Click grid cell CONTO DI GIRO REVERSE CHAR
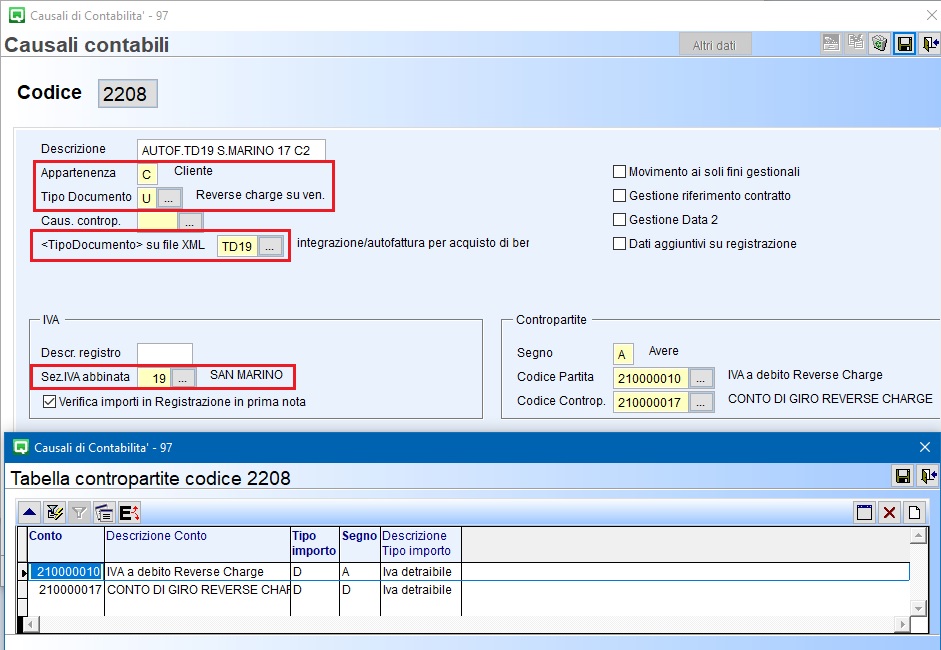Image resolution: width=941 pixels, height=650 pixels. coord(197,589)
